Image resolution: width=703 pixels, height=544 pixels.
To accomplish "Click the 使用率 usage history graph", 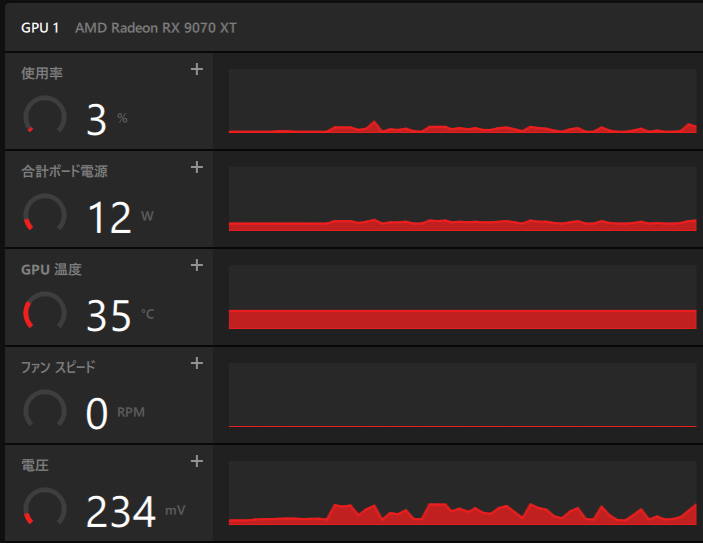I will click(462, 101).
